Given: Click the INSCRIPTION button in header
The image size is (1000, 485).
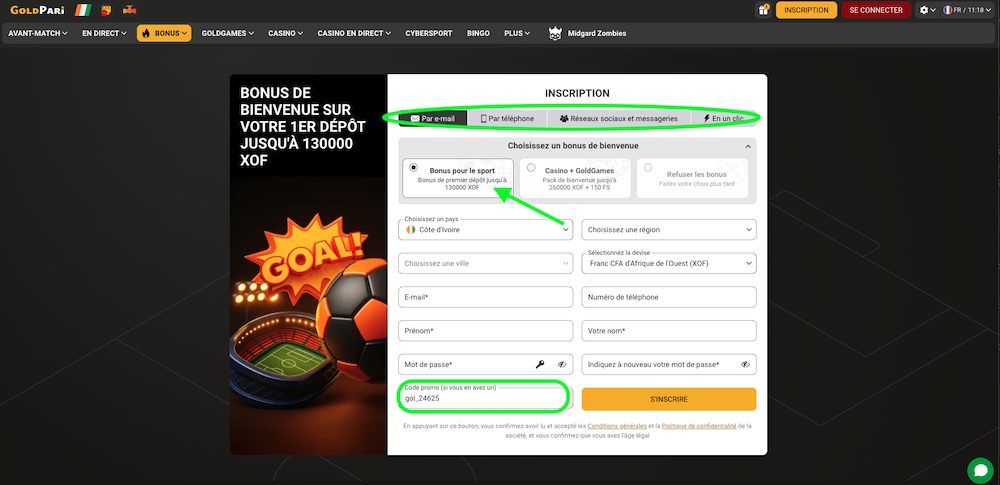Looking at the screenshot, I should 806,10.
